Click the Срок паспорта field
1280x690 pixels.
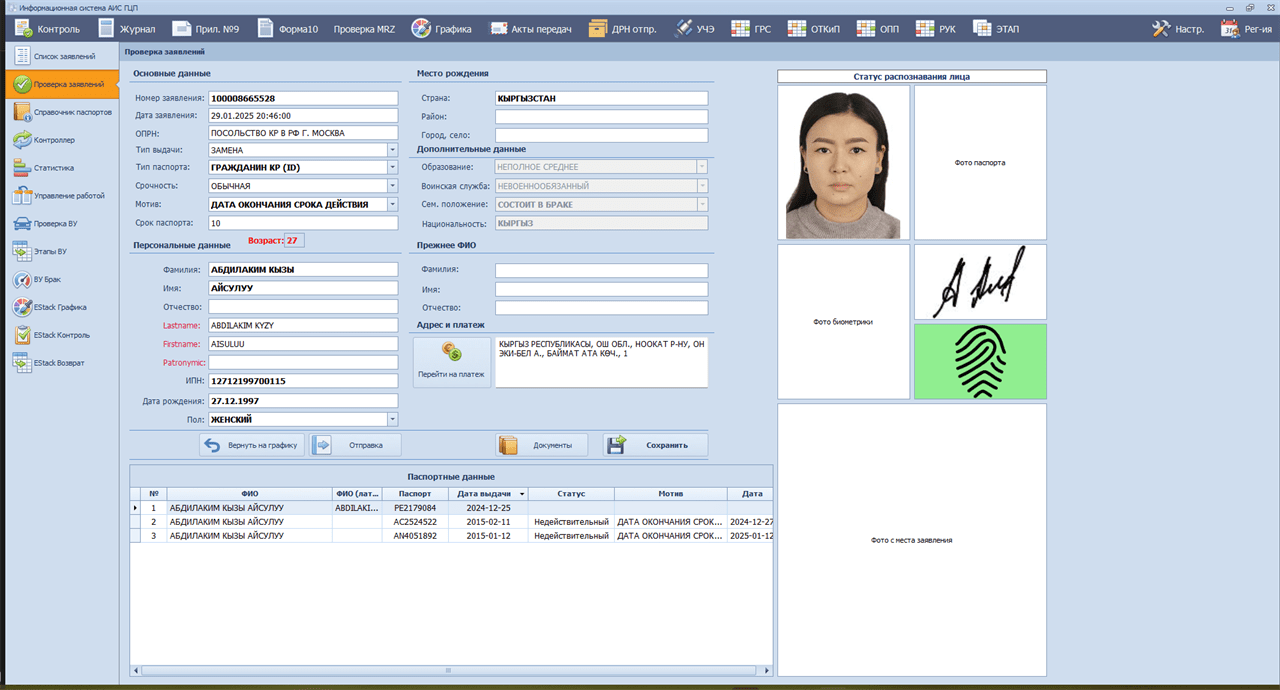click(303, 223)
